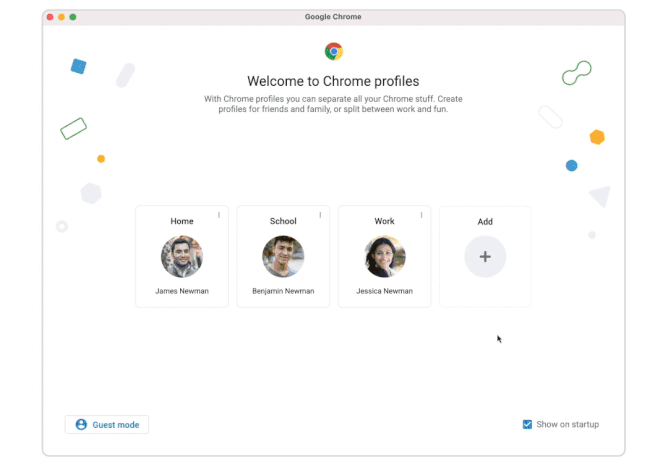Open the Guest mode button
Image resolution: width=668 pixels, height=472 pixels.
[x=107, y=425]
